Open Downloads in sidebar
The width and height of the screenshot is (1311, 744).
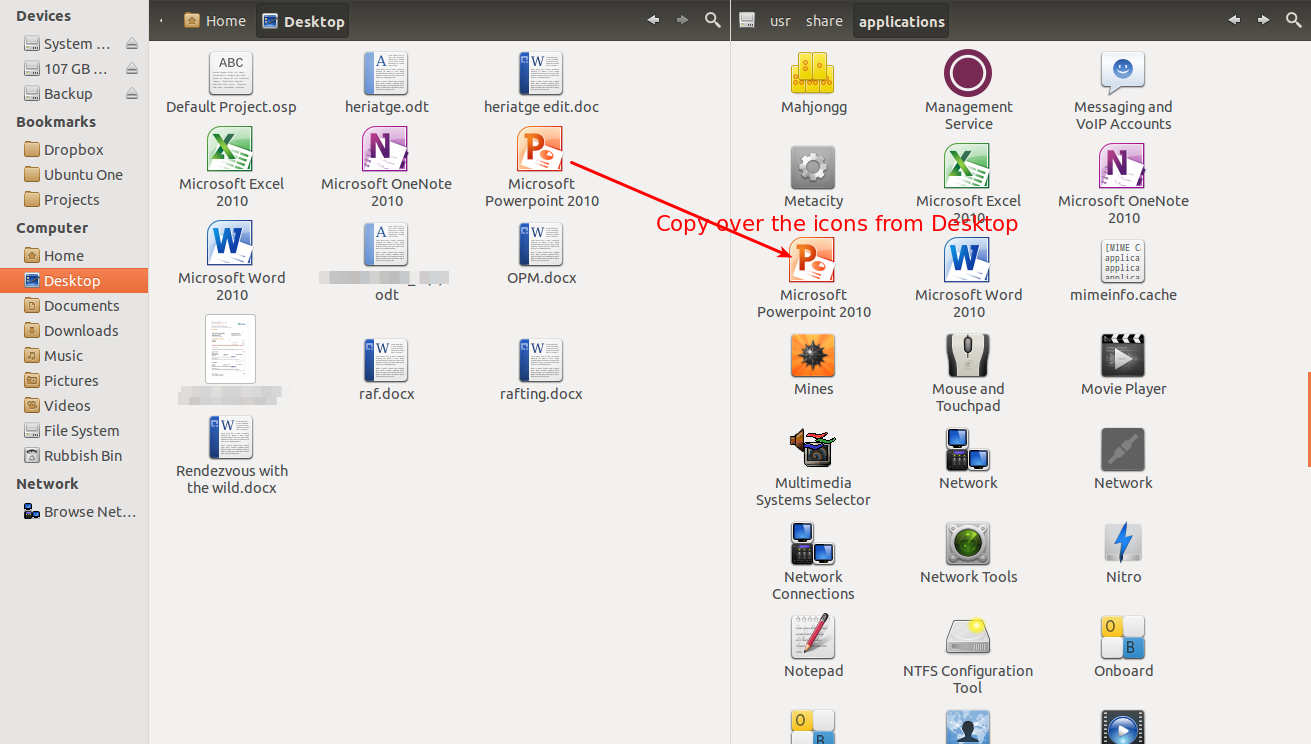click(74, 330)
